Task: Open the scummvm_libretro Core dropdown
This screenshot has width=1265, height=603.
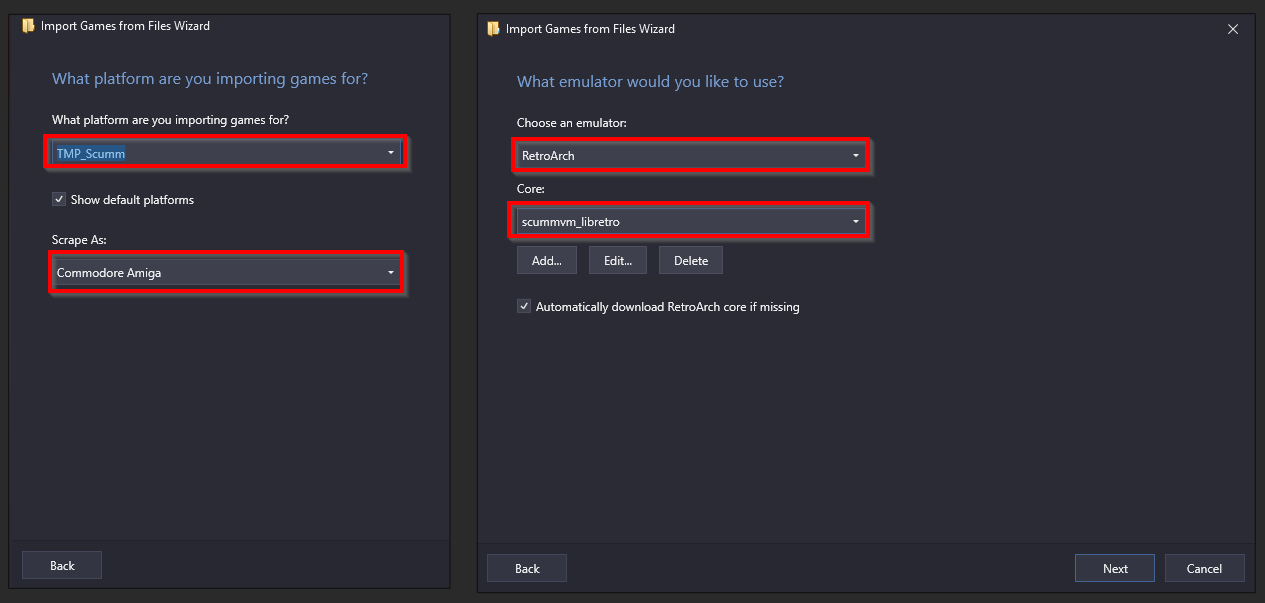Action: (691, 221)
